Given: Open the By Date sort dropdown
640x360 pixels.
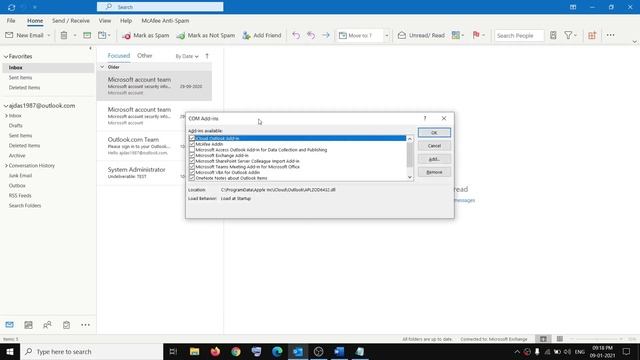Looking at the screenshot, I should [187, 56].
